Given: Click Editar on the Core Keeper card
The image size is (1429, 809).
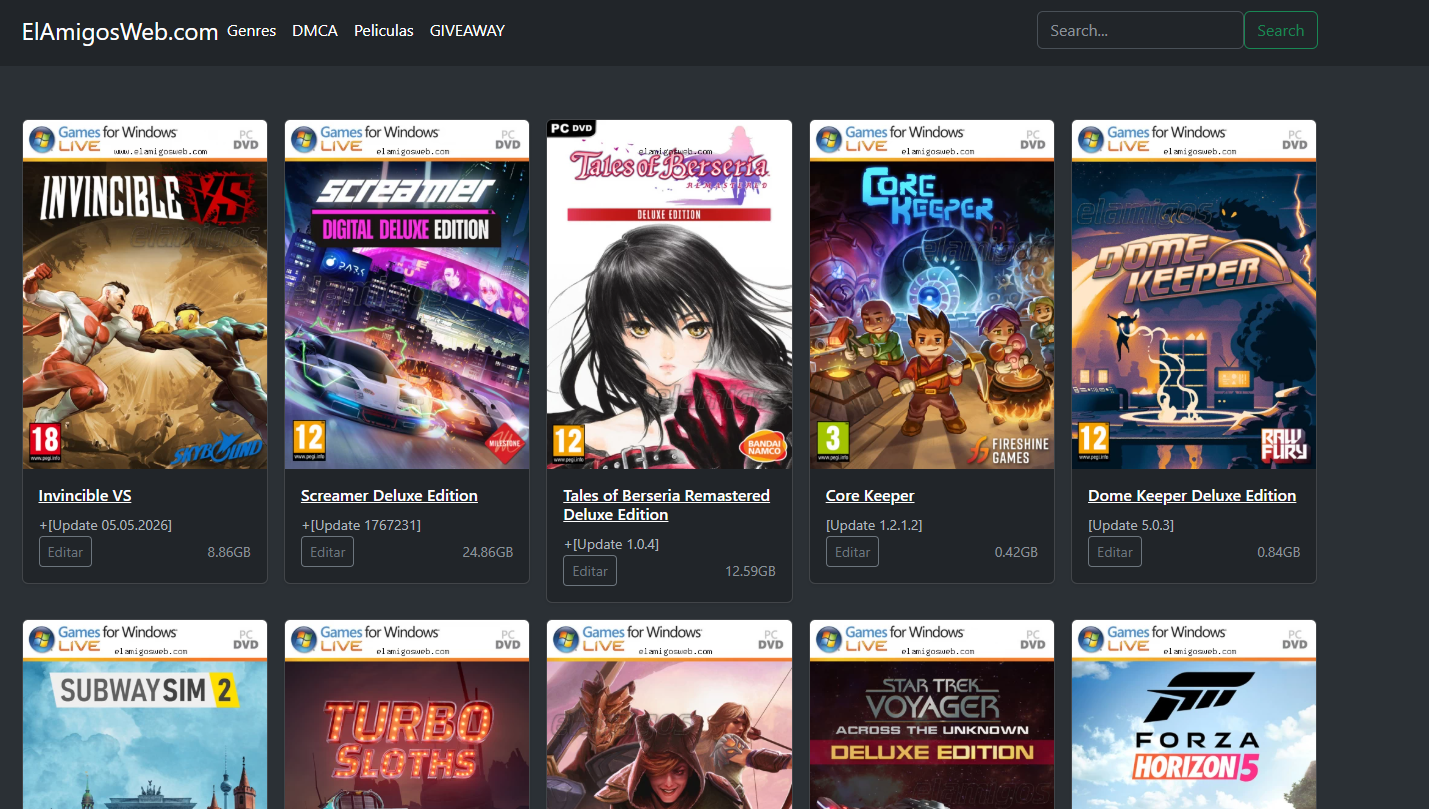Looking at the screenshot, I should click(852, 552).
